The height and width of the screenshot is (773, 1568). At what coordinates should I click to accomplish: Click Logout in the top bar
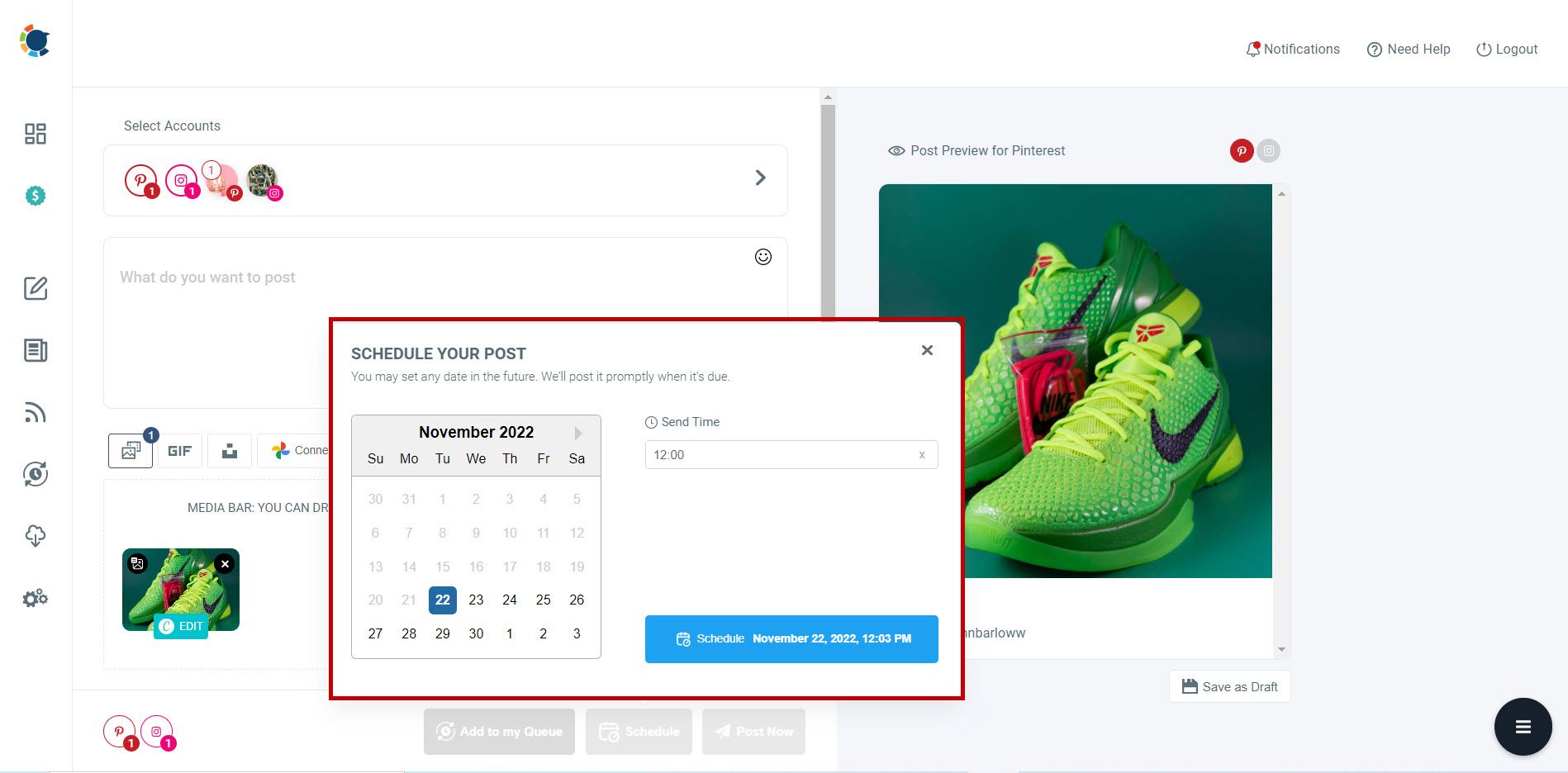[x=1507, y=49]
